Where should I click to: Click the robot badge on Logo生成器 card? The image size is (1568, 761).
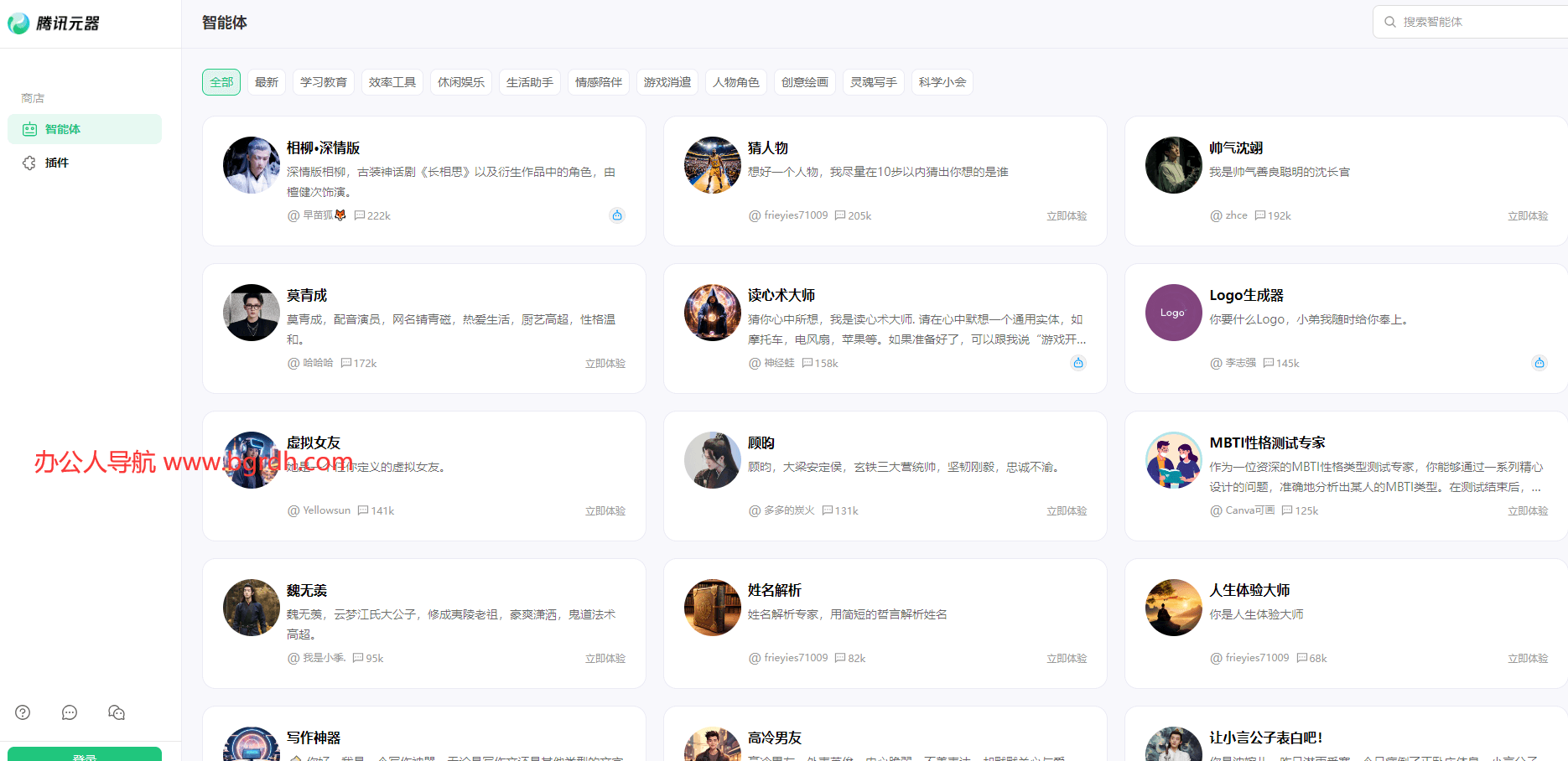[x=1539, y=363]
